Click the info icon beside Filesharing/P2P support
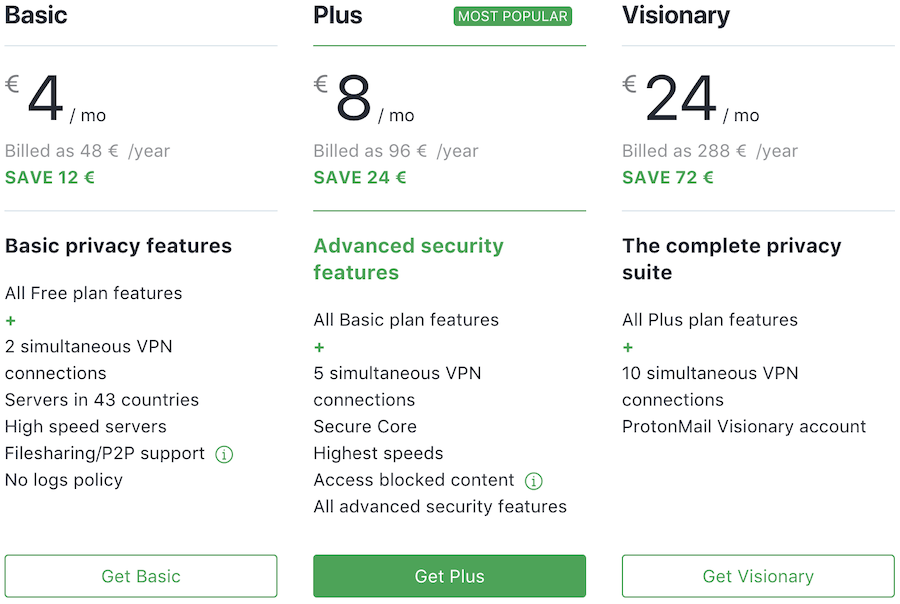 coord(224,455)
